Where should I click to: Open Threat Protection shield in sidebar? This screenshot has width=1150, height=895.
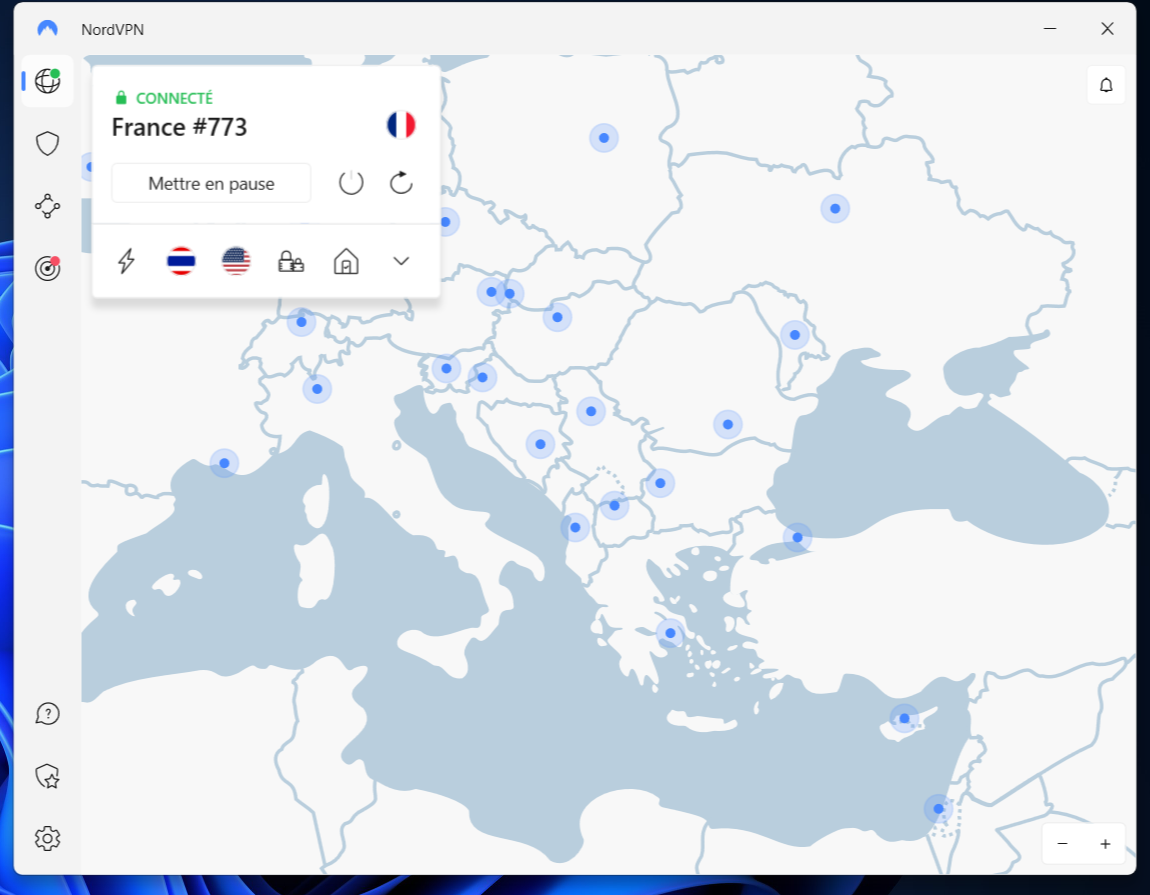[48, 144]
